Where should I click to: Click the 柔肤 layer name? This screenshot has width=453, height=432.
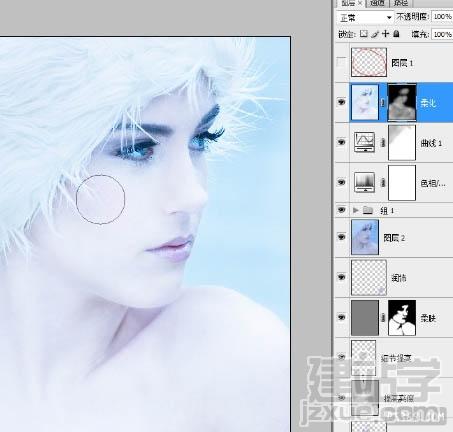pos(428,318)
